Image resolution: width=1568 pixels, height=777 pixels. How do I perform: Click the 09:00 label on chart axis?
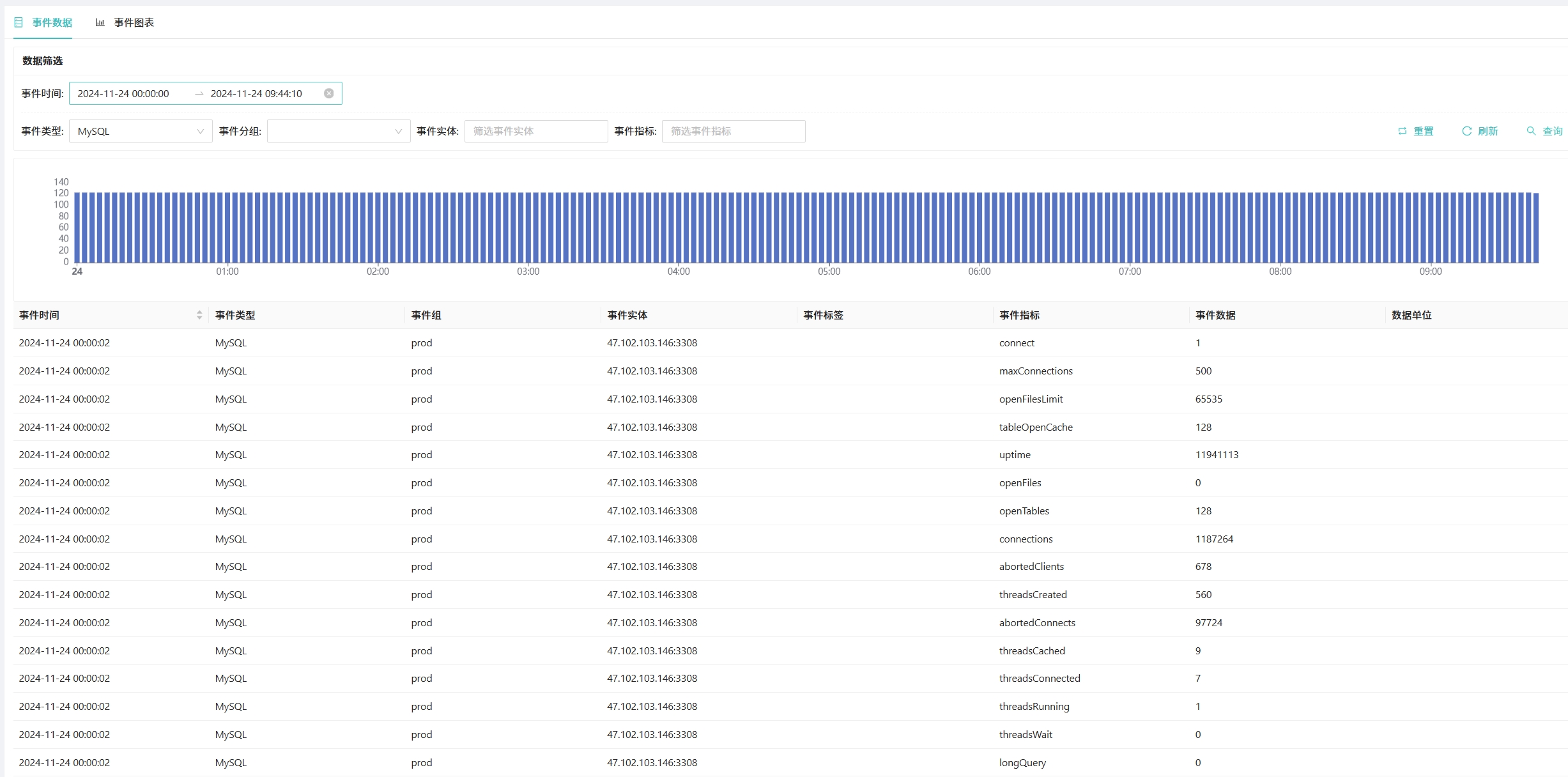pos(1431,272)
